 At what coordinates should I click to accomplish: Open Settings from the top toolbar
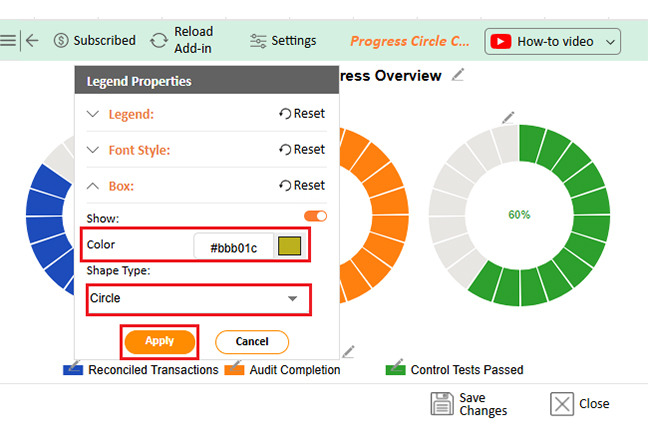pos(282,41)
